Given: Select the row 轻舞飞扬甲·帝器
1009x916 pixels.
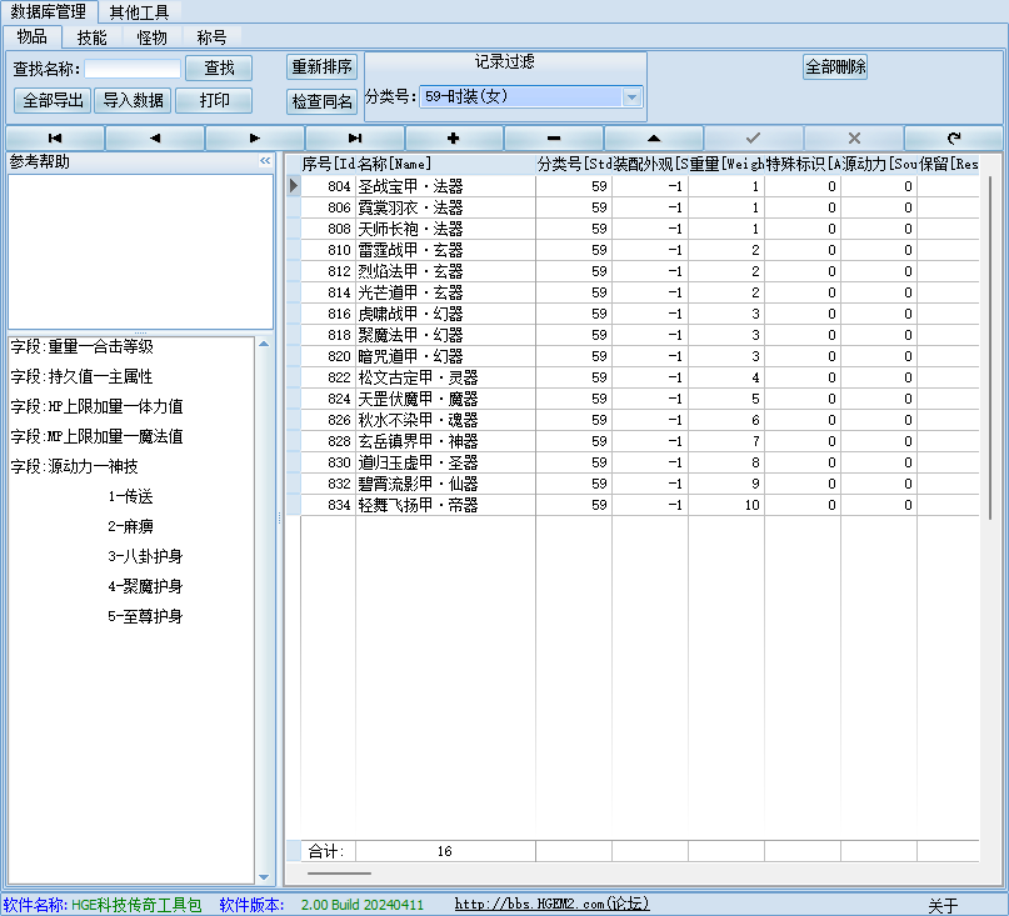Looking at the screenshot, I should point(418,505).
